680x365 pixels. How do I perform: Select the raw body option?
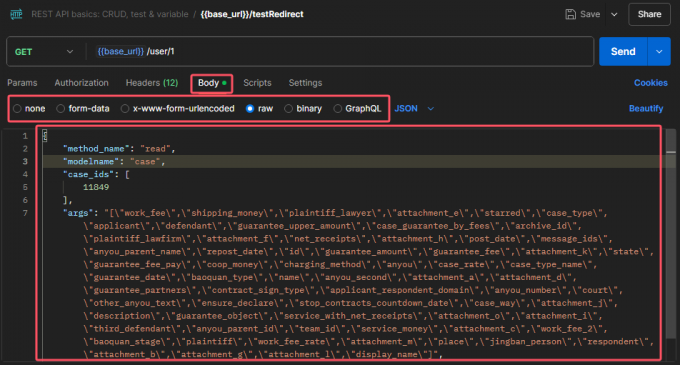(259, 109)
